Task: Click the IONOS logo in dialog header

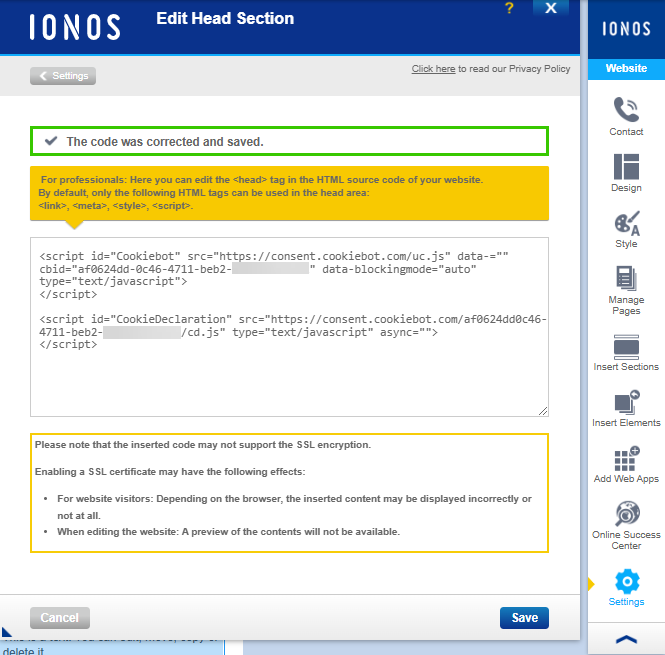Action: 75,27
